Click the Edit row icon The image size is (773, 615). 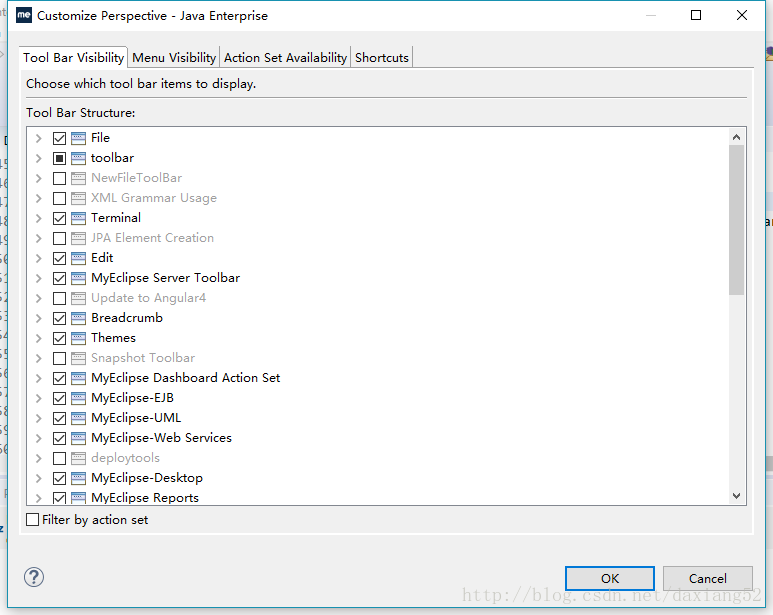[x=78, y=258]
